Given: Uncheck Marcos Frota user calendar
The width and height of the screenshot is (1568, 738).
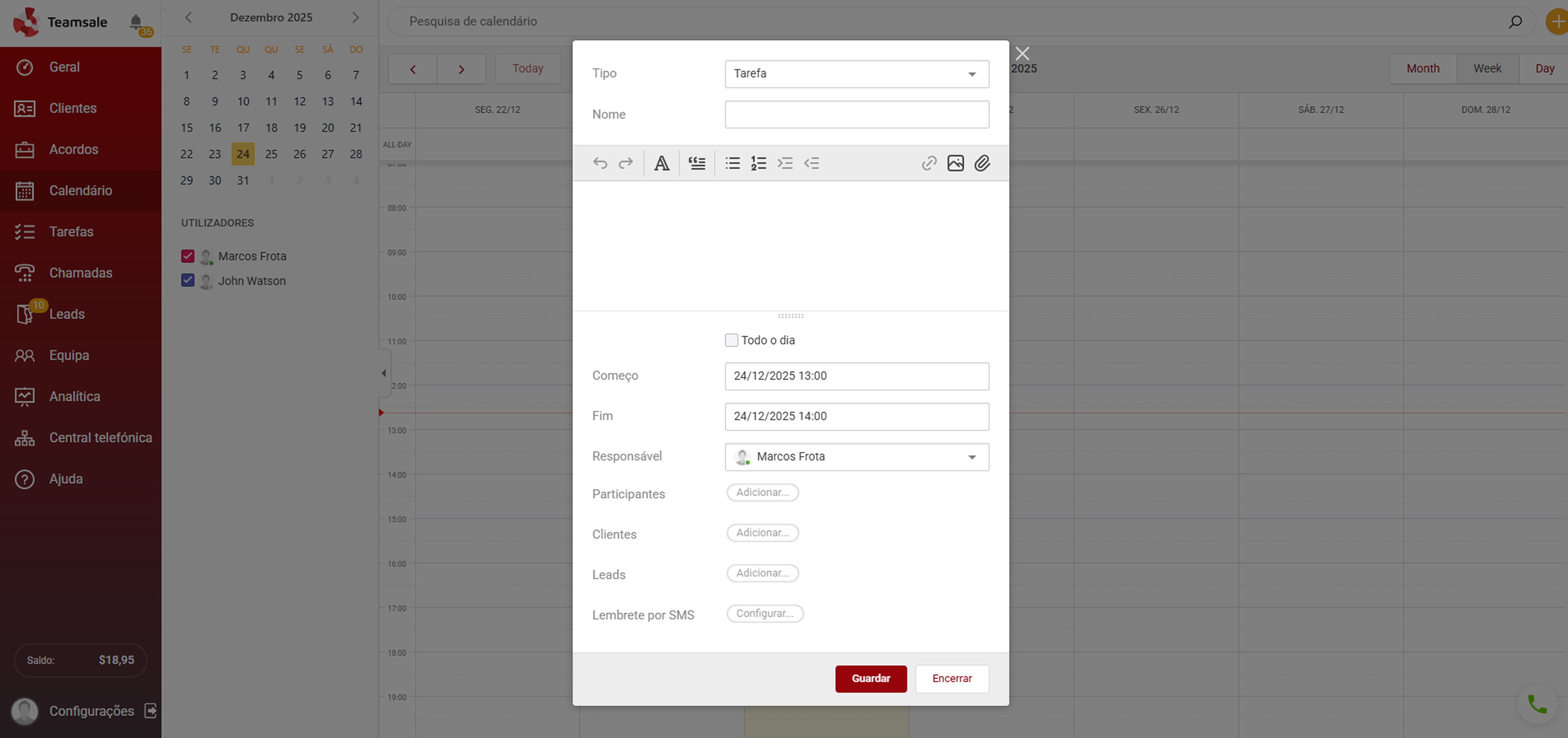Looking at the screenshot, I should 187,256.
